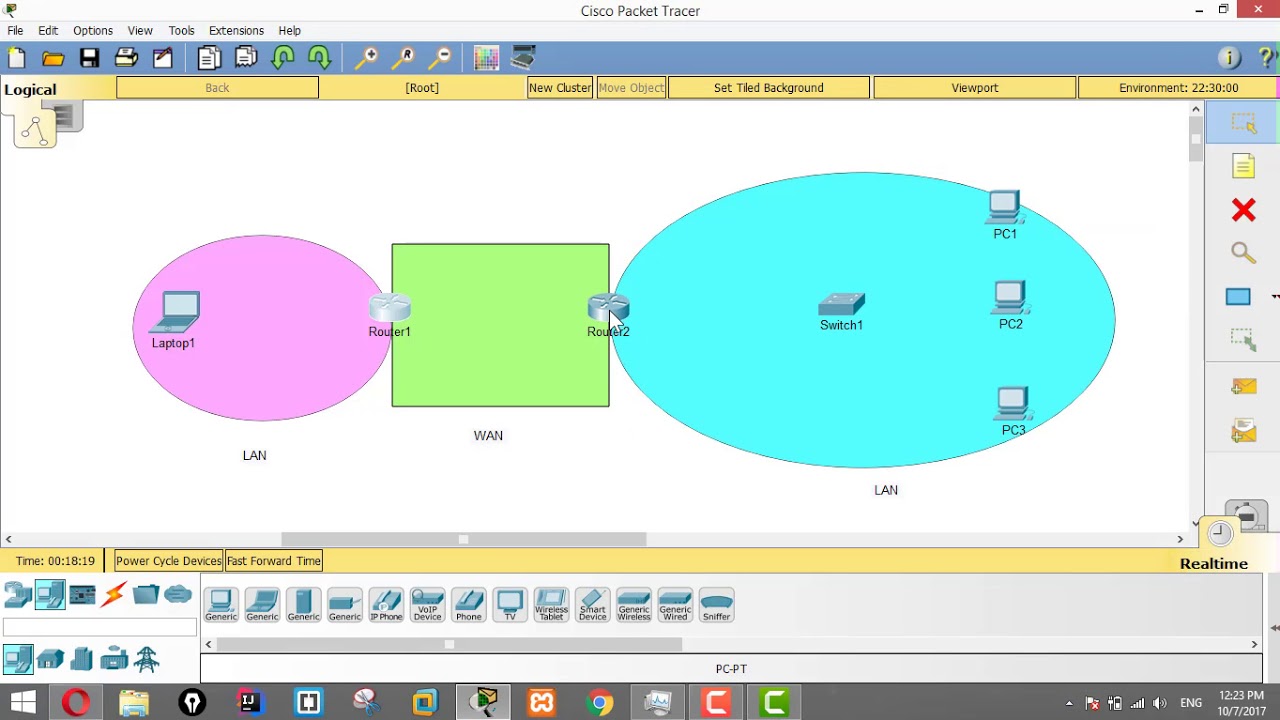Open the Windows Start button
Screen dimensions: 1280x720
point(22,703)
